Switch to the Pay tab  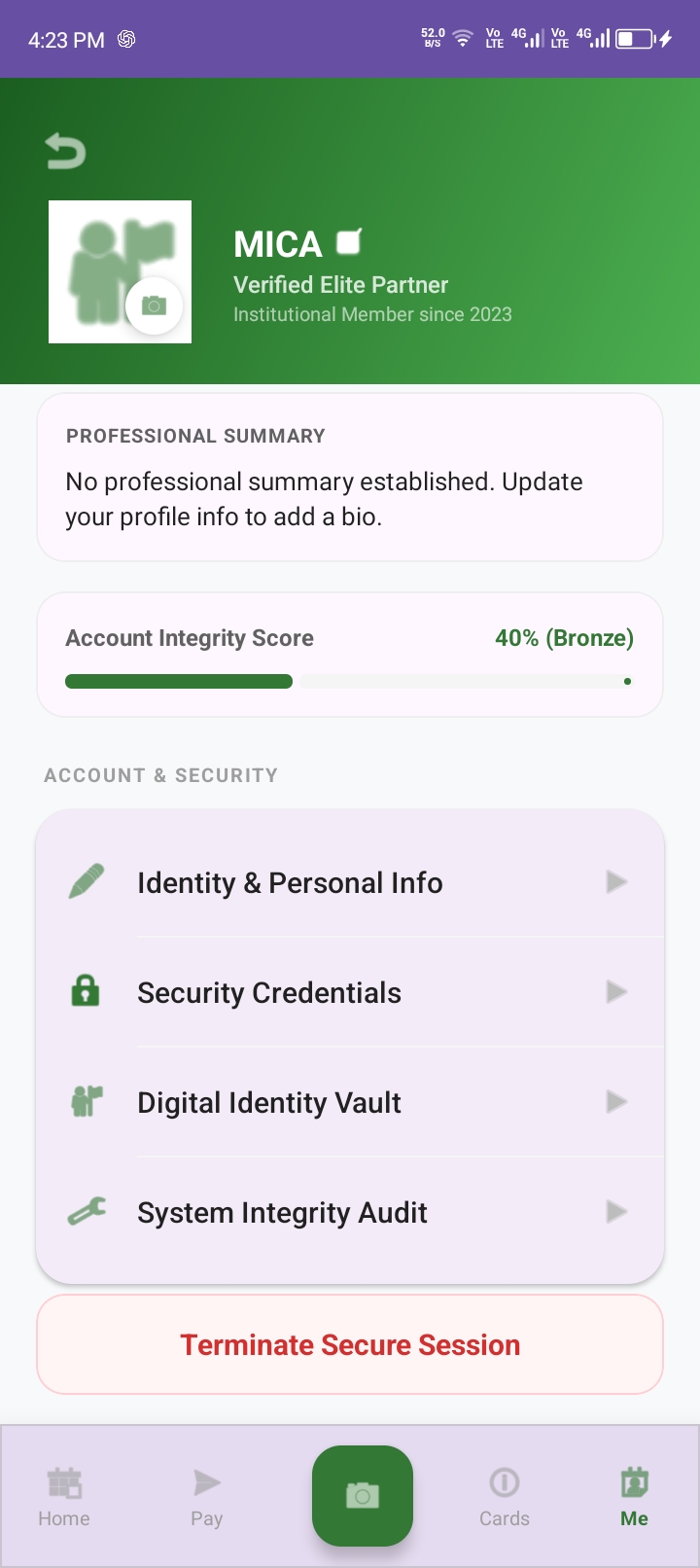[206, 1498]
